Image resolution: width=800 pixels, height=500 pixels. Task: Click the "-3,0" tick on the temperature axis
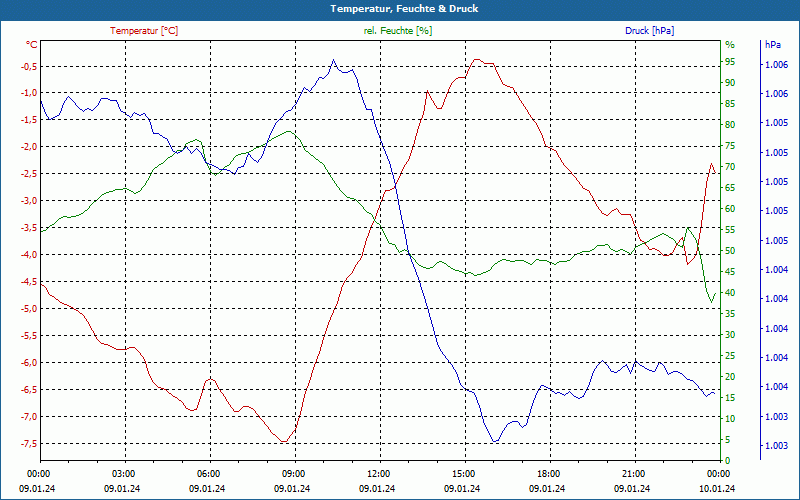point(29,201)
